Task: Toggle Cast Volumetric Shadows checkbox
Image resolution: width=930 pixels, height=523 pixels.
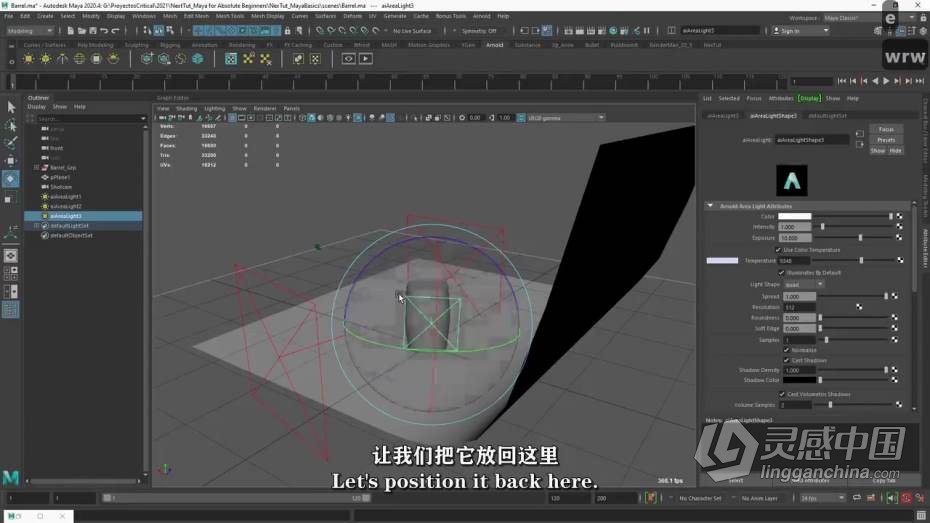Action: tap(782, 394)
